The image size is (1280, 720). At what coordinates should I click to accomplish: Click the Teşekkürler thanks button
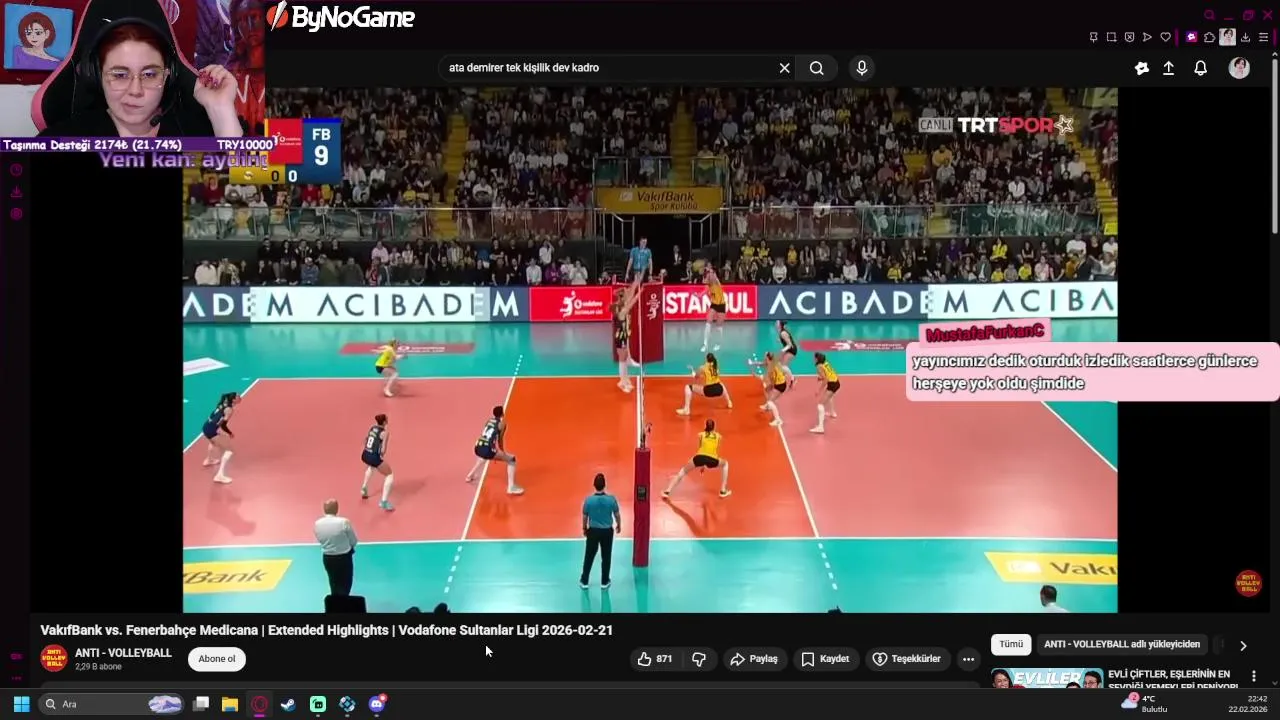pos(906,659)
